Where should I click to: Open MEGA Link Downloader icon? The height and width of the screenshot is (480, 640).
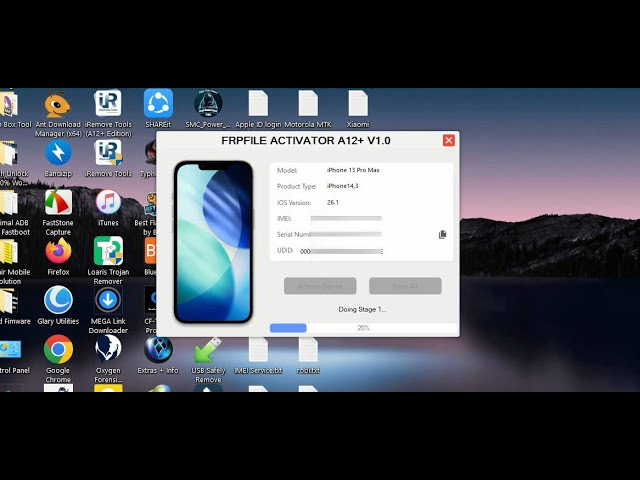tap(108, 300)
